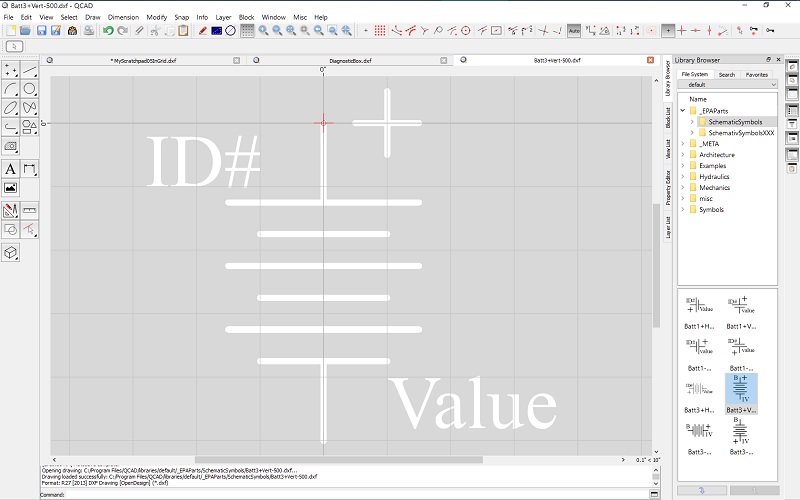Click the Command input field
800x500 pixels.
[x=357, y=494]
